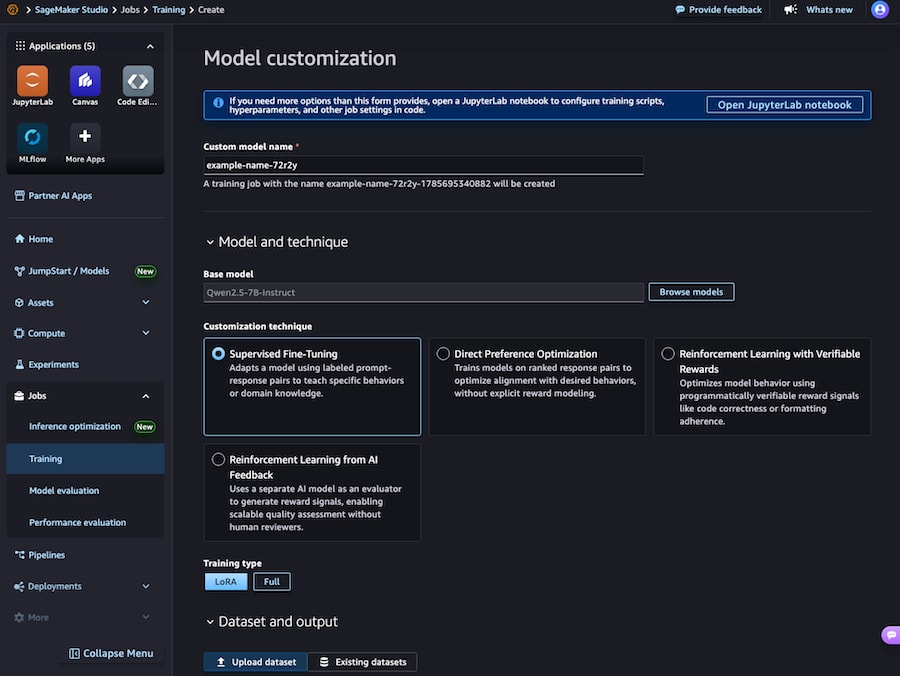900x676 pixels.
Task: Open the Code Editor application icon
Action: coord(138,81)
